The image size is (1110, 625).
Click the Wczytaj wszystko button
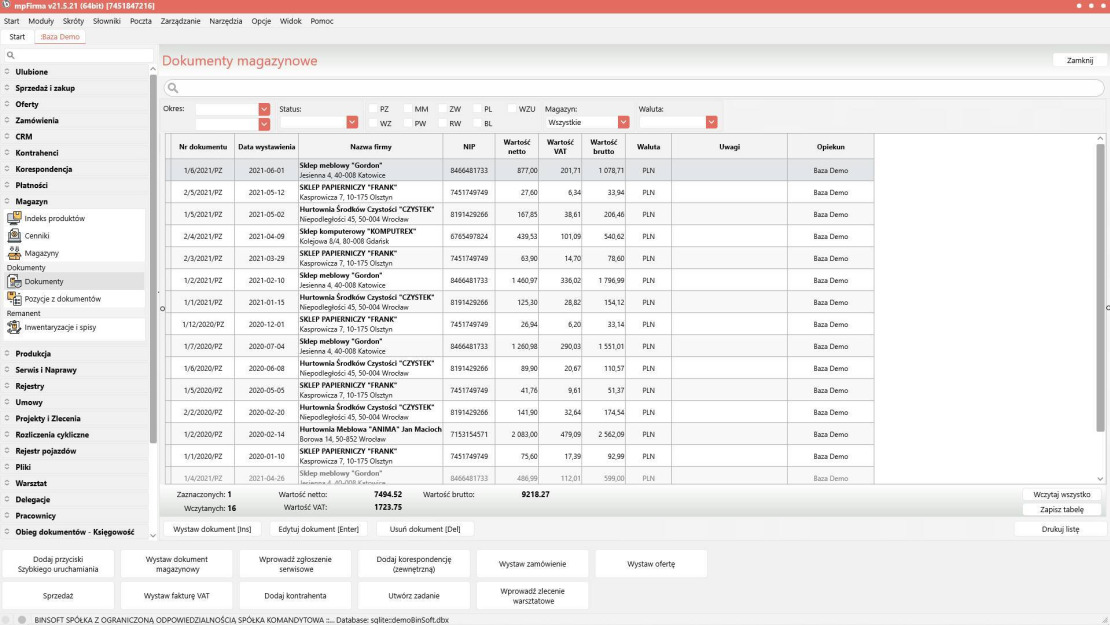click(x=1062, y=495)
